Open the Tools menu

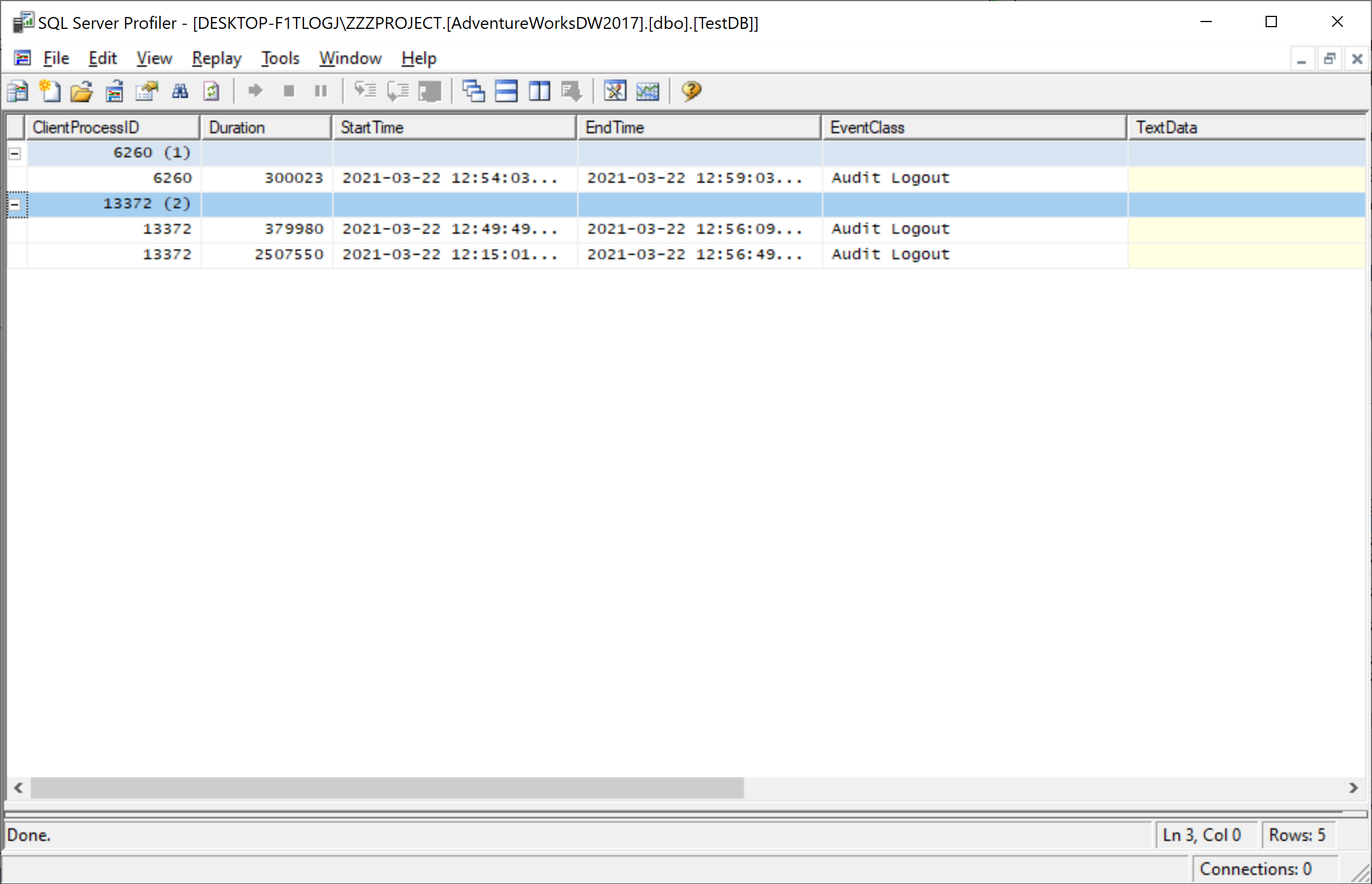coord(280,58)
